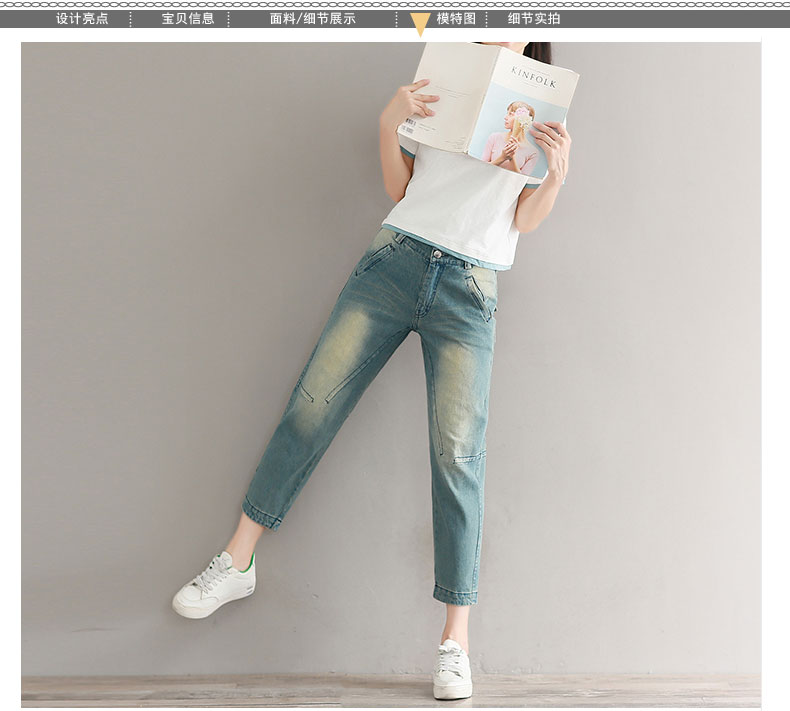790x711 pixels.
Task: Click the KINFOLK magazine title text
Action: tap(534, 77)
